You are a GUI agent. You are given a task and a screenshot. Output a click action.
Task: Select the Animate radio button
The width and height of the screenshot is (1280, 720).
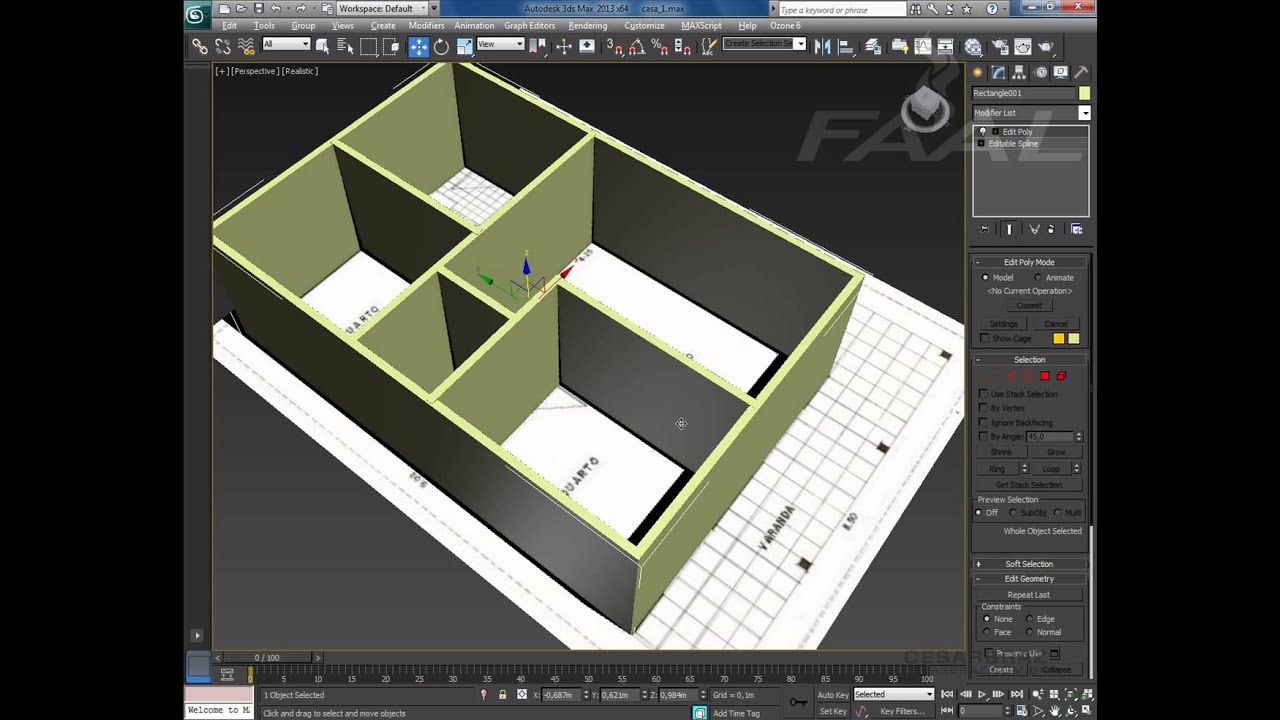click(x=1038, y=278)
